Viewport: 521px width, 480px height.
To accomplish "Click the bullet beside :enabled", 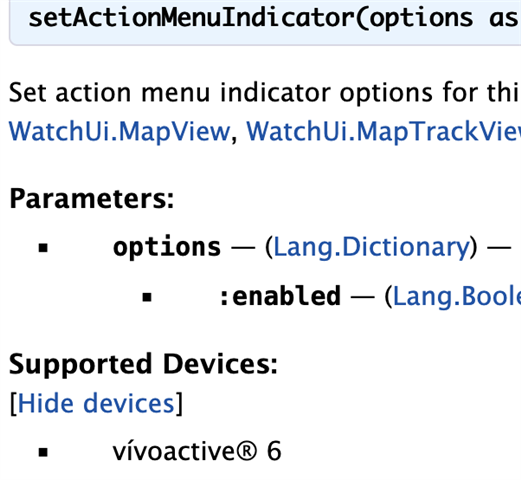I will [147, 297].
